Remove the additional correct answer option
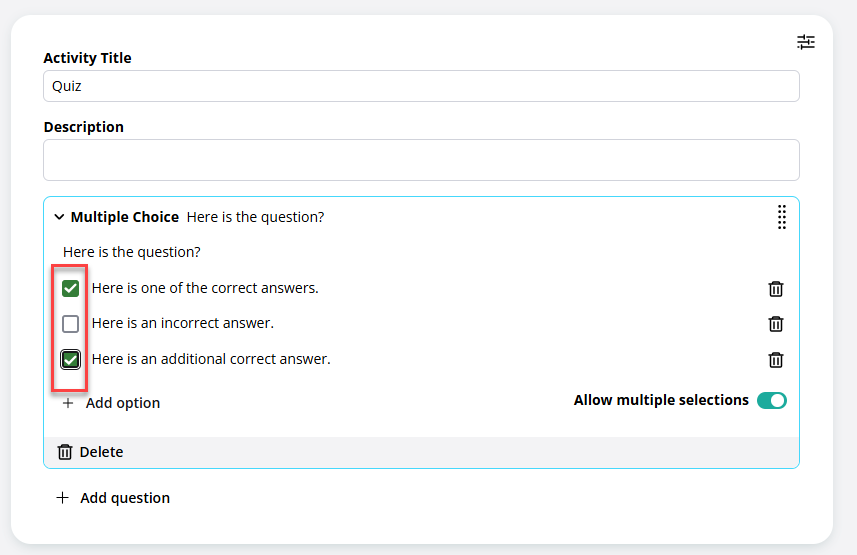 pos(776,360)
